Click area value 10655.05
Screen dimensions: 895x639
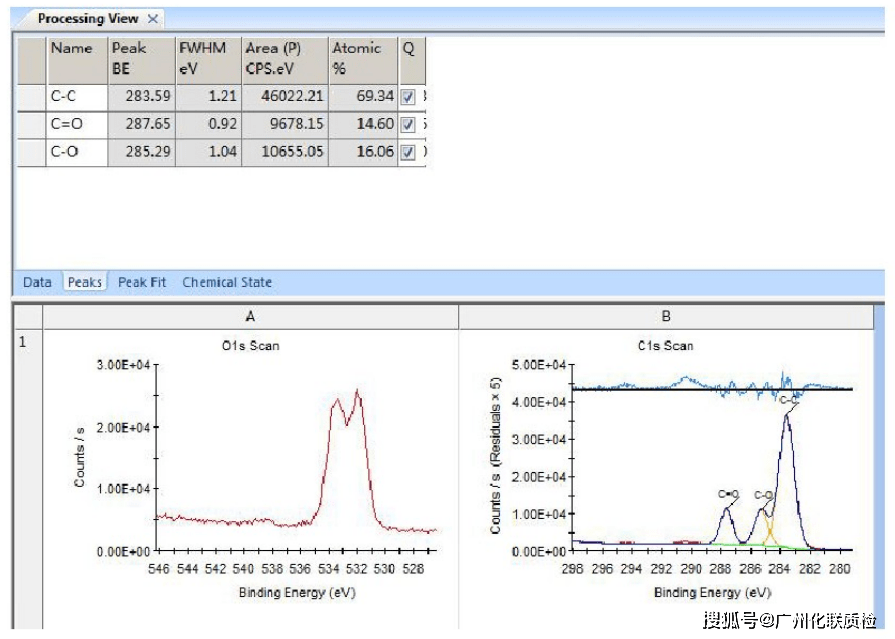[x=285, y=152]
